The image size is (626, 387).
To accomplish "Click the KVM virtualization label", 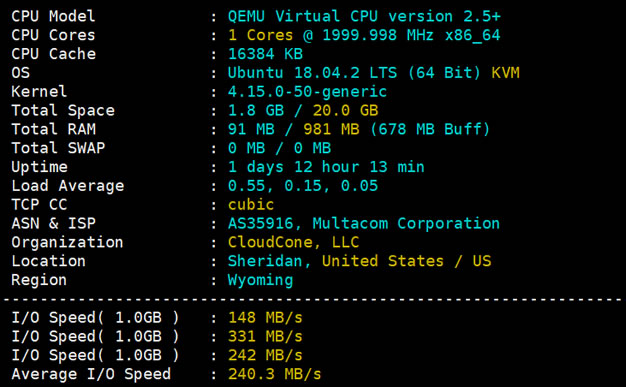I will 505,73.
